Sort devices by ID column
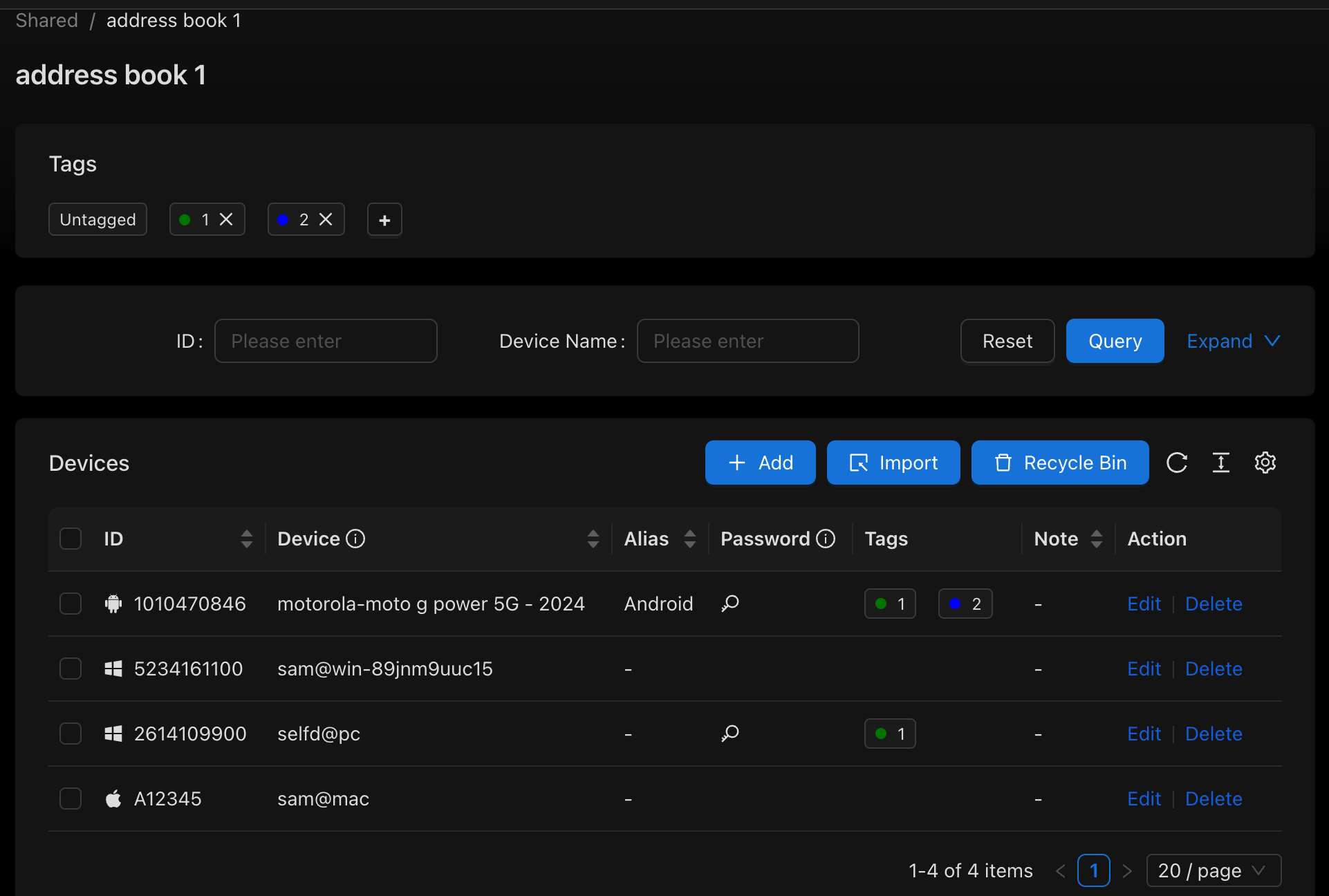The image size is (1329, 896). (247, 539)
